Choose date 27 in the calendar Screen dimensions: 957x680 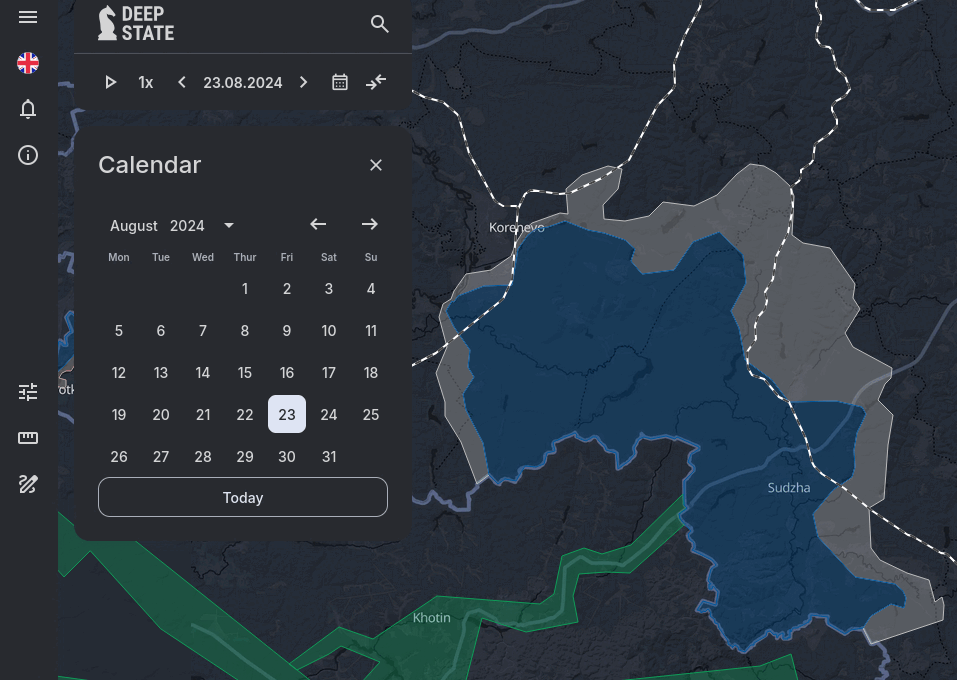click(x=161, y=457)
